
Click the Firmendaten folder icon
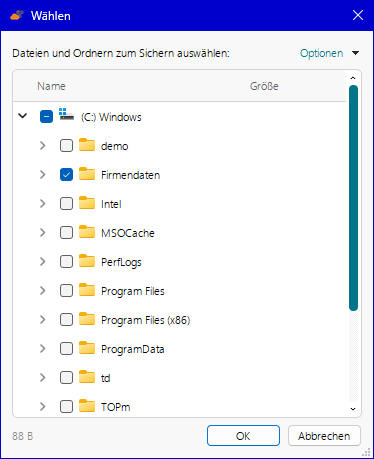pyautogui.click(x=87, y=174)
